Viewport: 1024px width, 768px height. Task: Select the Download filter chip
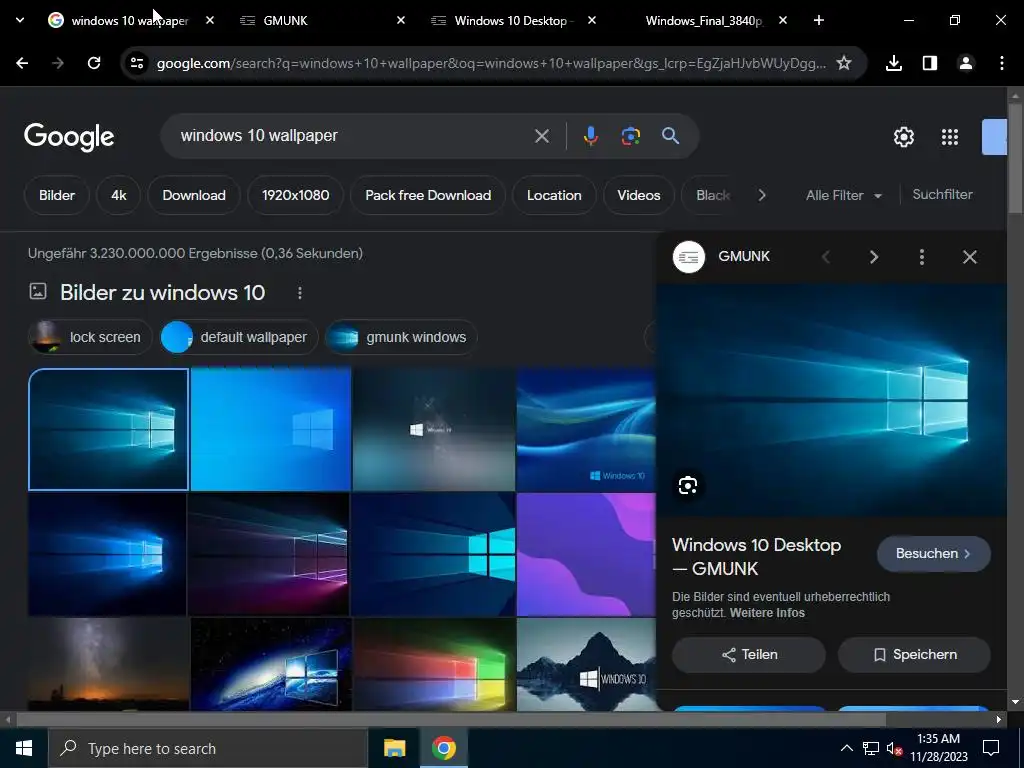click(194, 195)
